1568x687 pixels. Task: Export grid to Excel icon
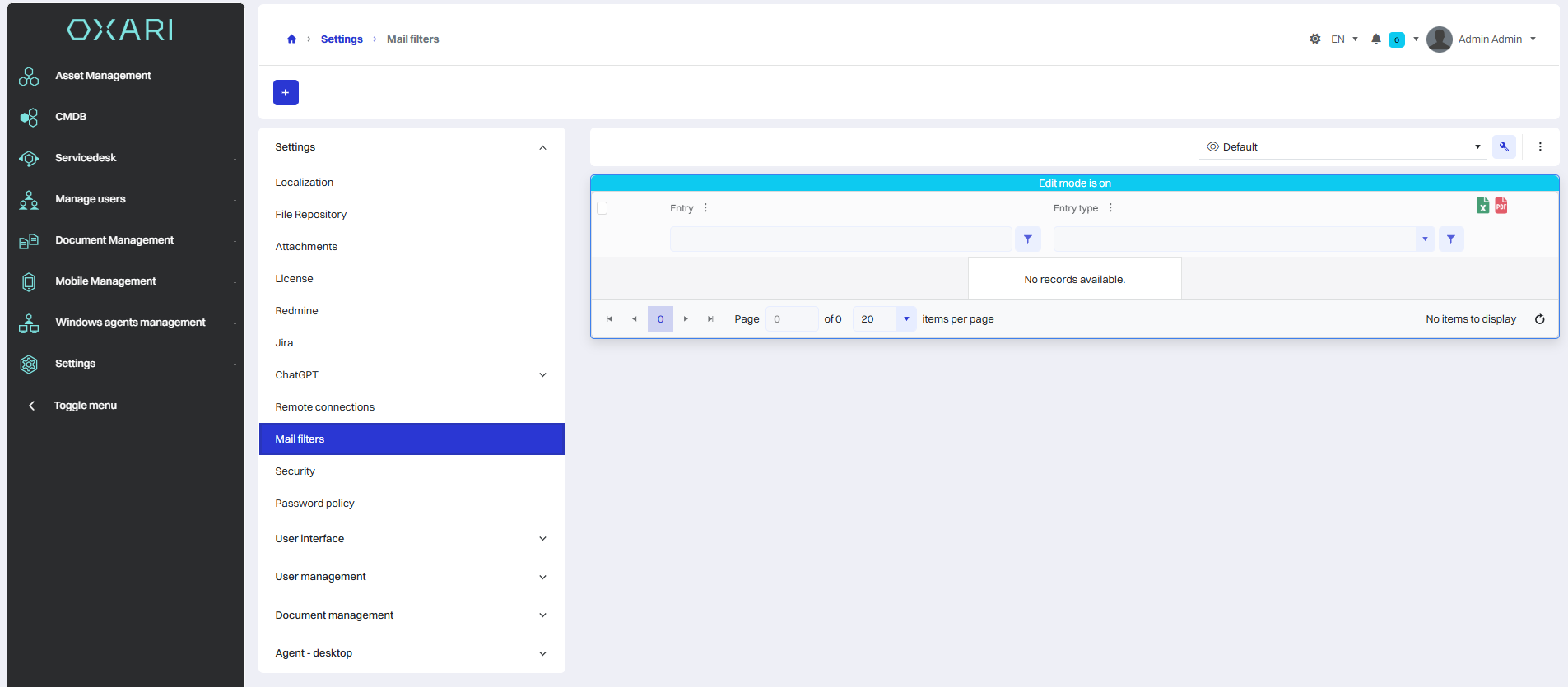coord(1482,206)
